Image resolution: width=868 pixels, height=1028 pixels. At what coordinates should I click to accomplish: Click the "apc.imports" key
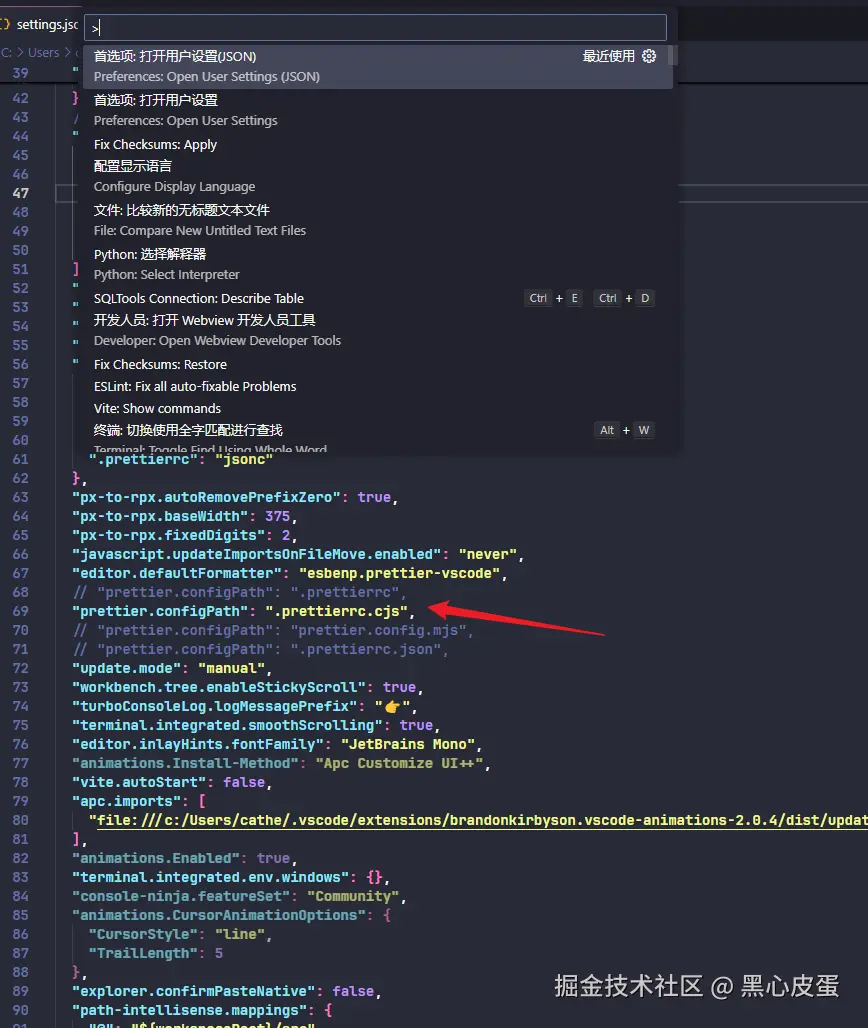127,801
